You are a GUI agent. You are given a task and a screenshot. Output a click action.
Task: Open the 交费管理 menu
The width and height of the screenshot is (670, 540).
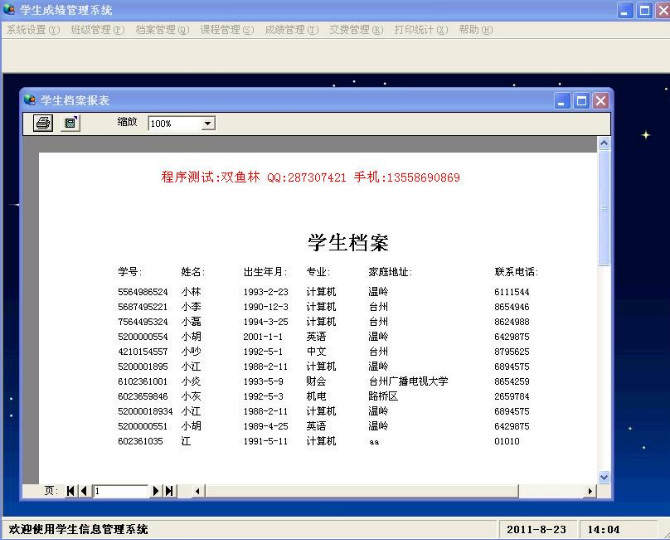356,29
